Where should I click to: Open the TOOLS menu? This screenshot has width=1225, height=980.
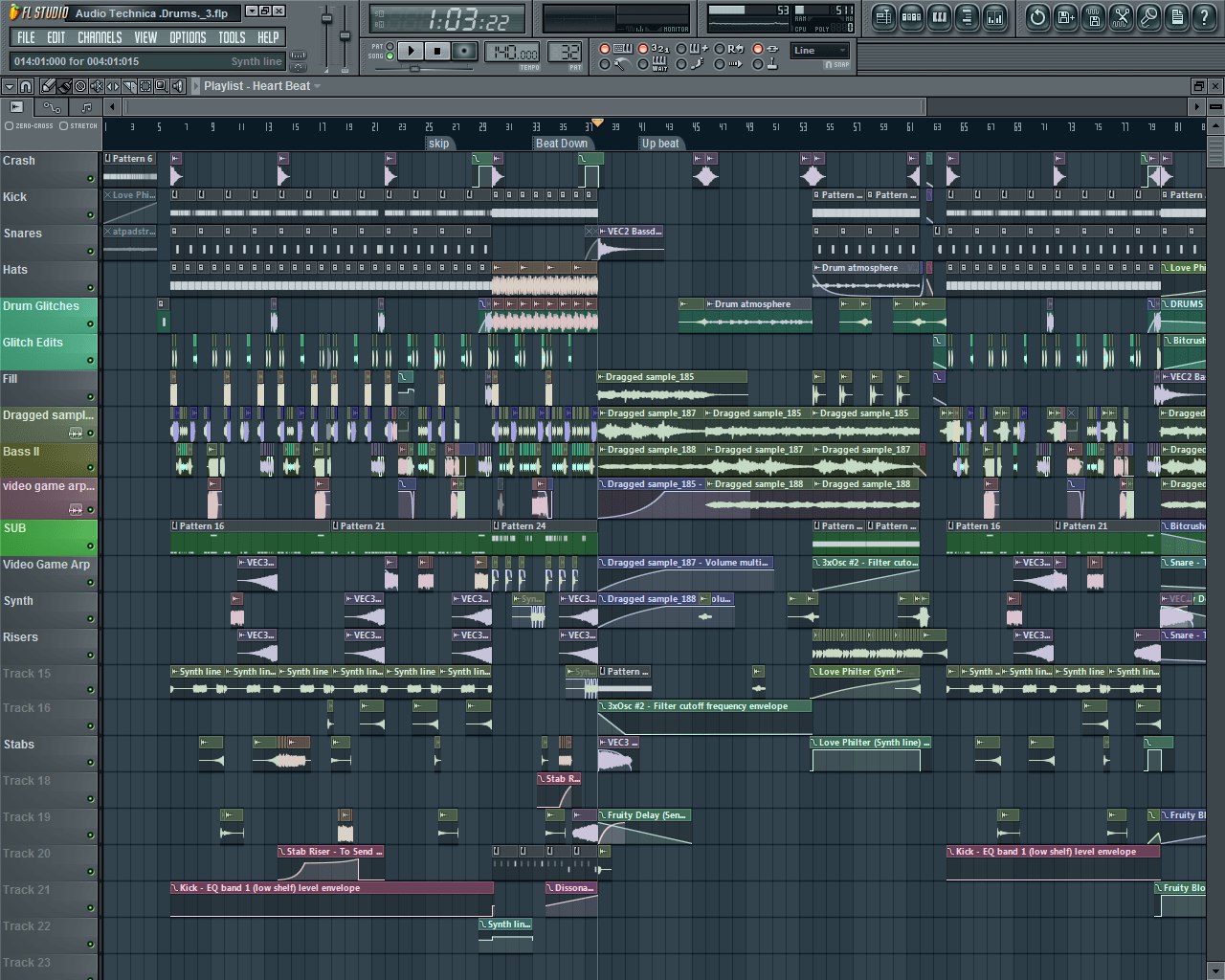click(232, 37)
